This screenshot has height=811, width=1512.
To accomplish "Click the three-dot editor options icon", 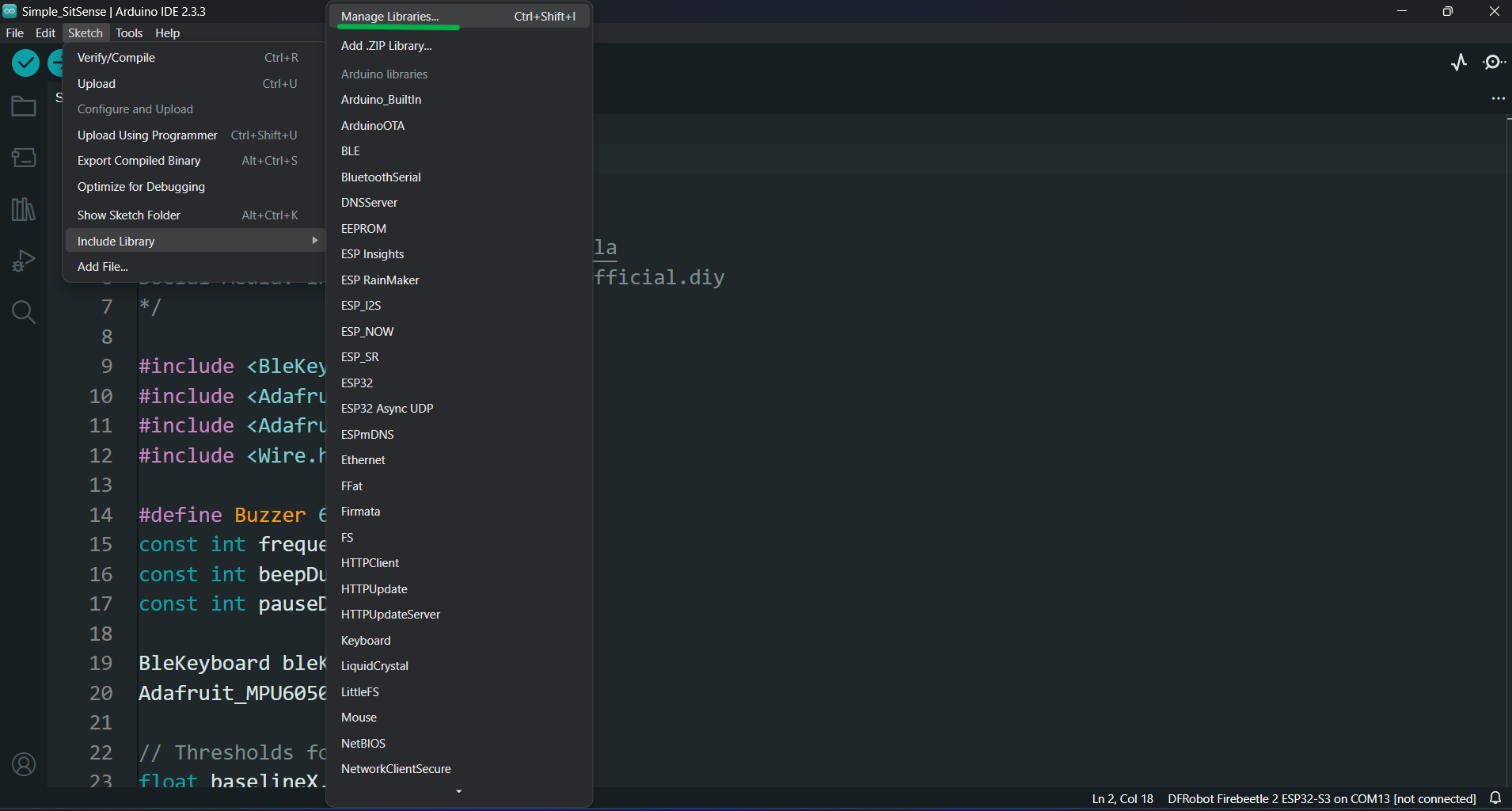I will point(1498,98).
